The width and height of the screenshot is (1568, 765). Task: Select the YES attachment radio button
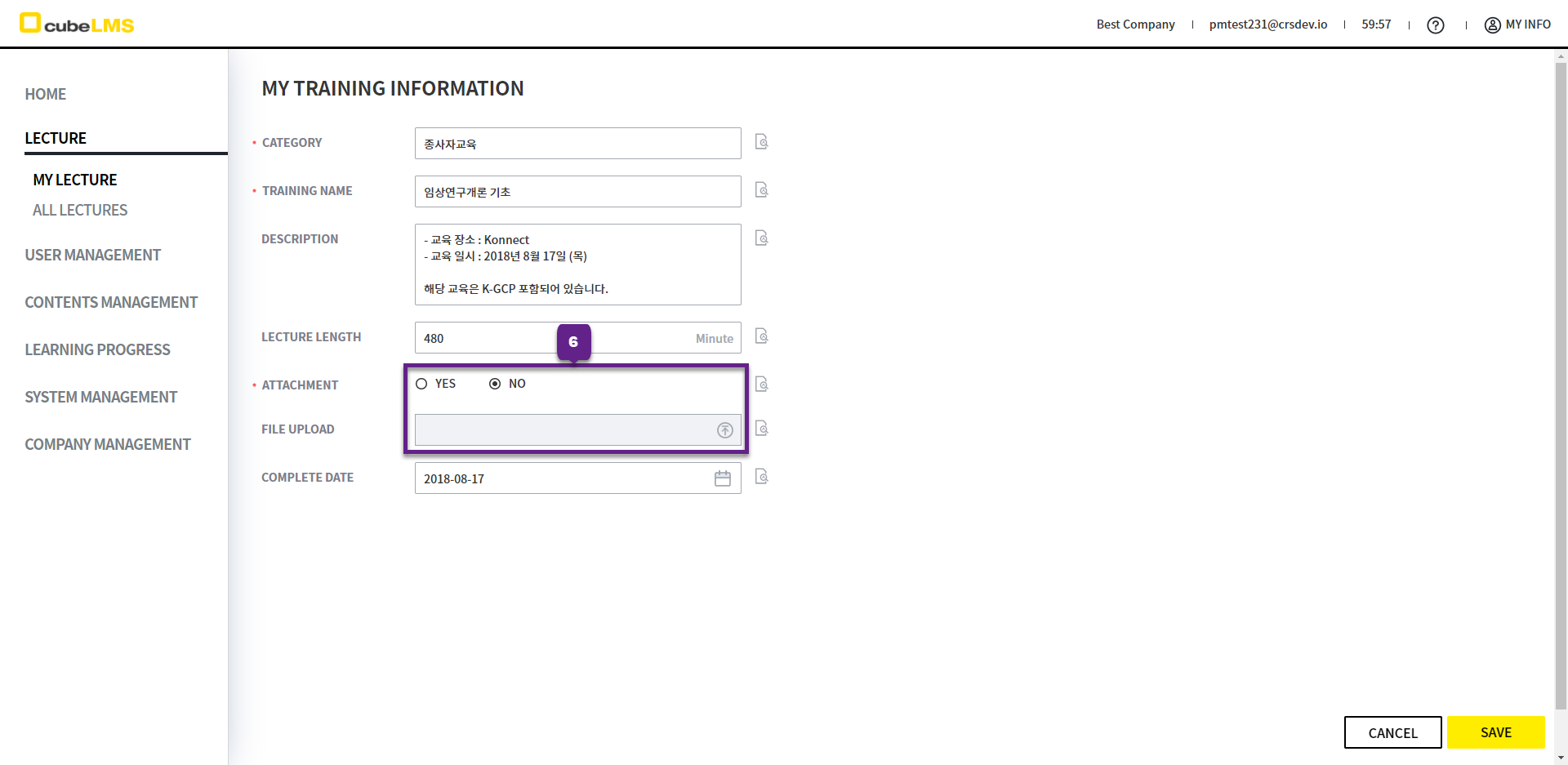(421, 384)
